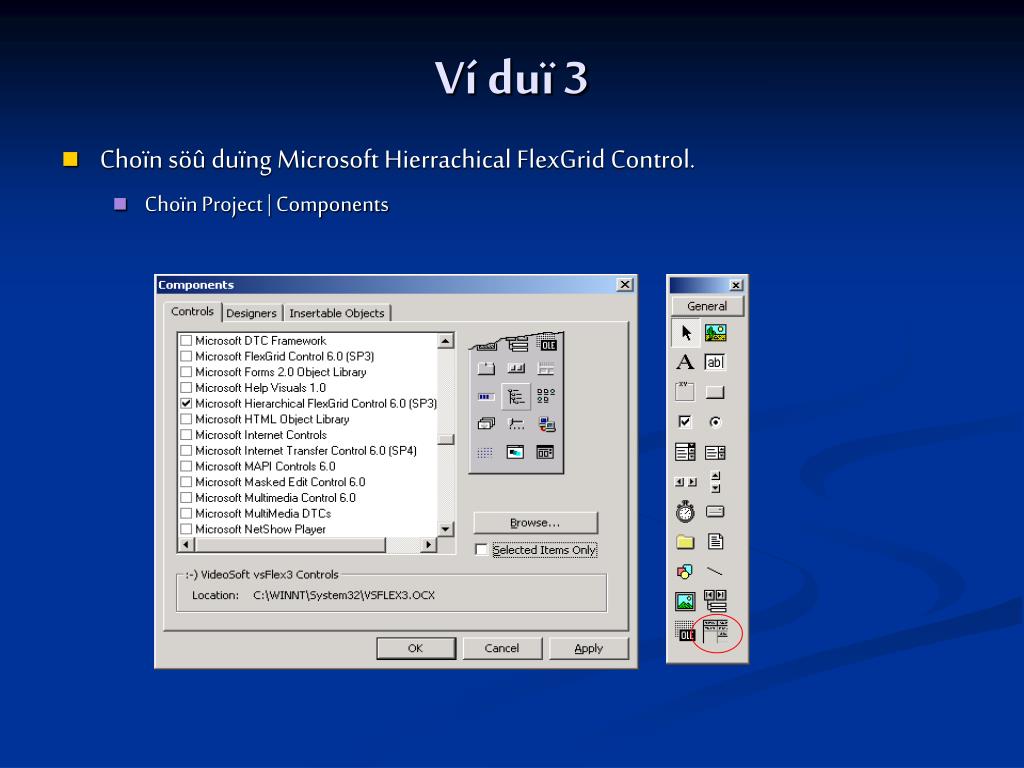1024x768 pixels.
Task: Select the Line tool in toolbox
Action: pyautogui.click(x=715, y=571)
